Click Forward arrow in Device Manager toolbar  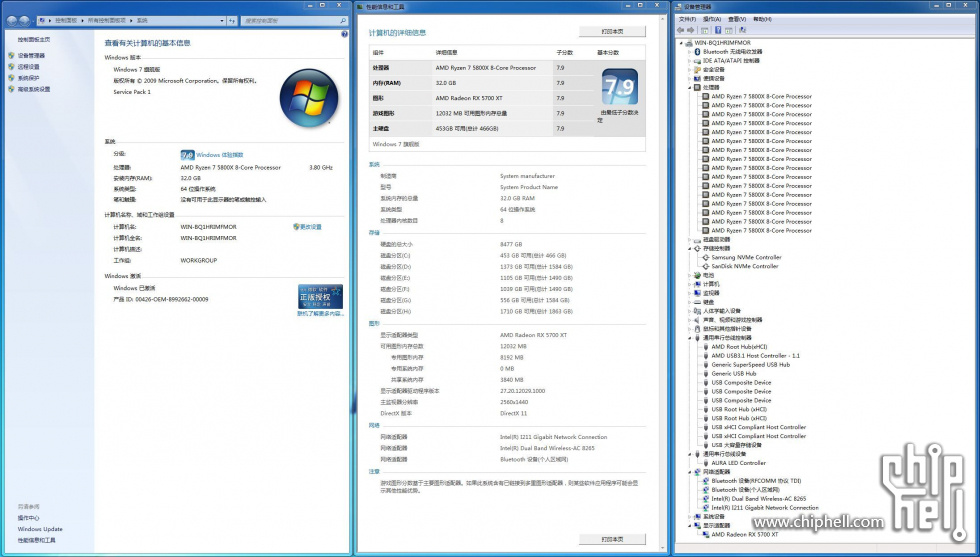tap(691, 29)
